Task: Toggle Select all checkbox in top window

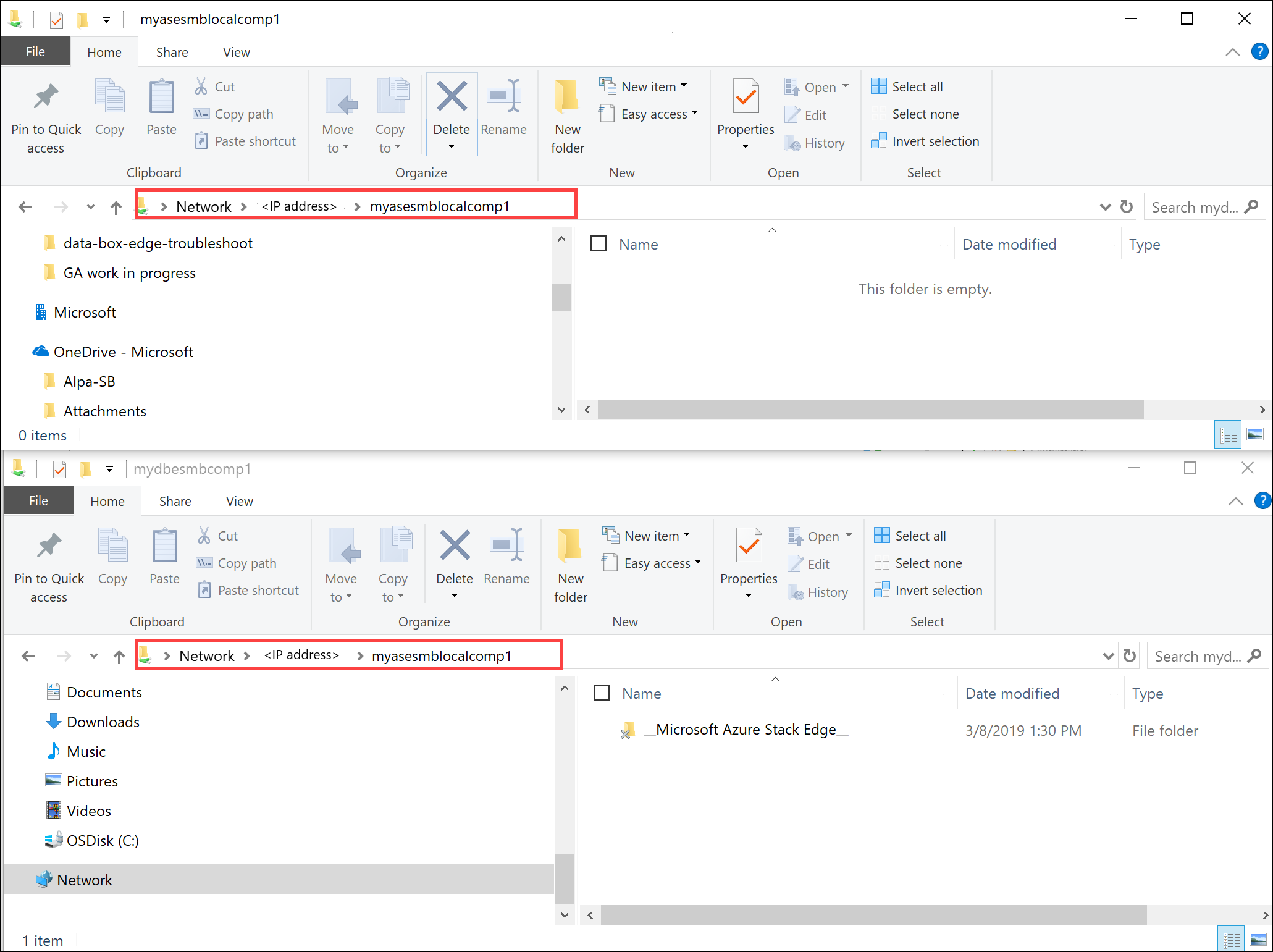Action: pyautogui.click(x=599, y=244)
